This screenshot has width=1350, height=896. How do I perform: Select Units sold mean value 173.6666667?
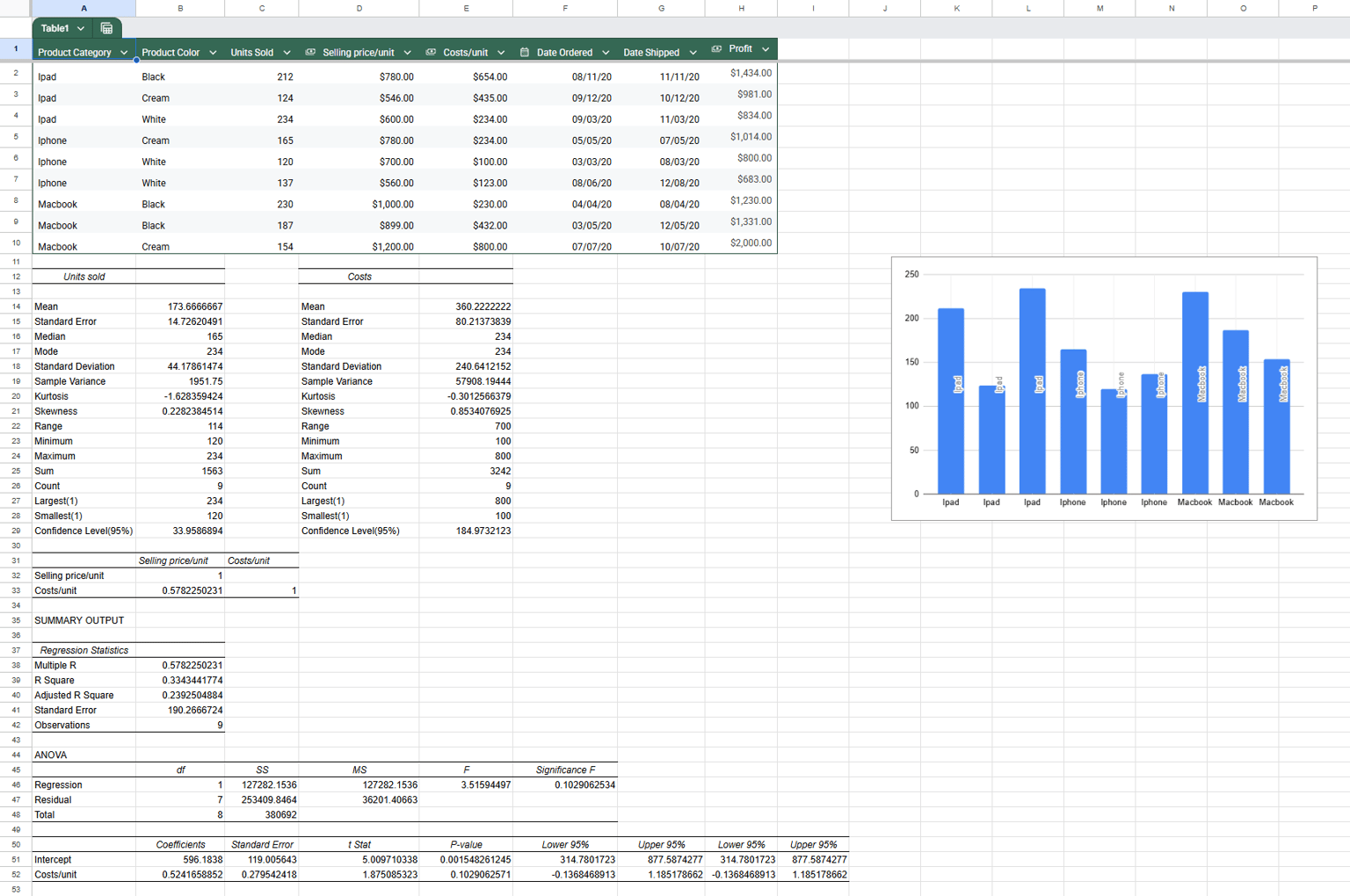[x=180, y=307]
